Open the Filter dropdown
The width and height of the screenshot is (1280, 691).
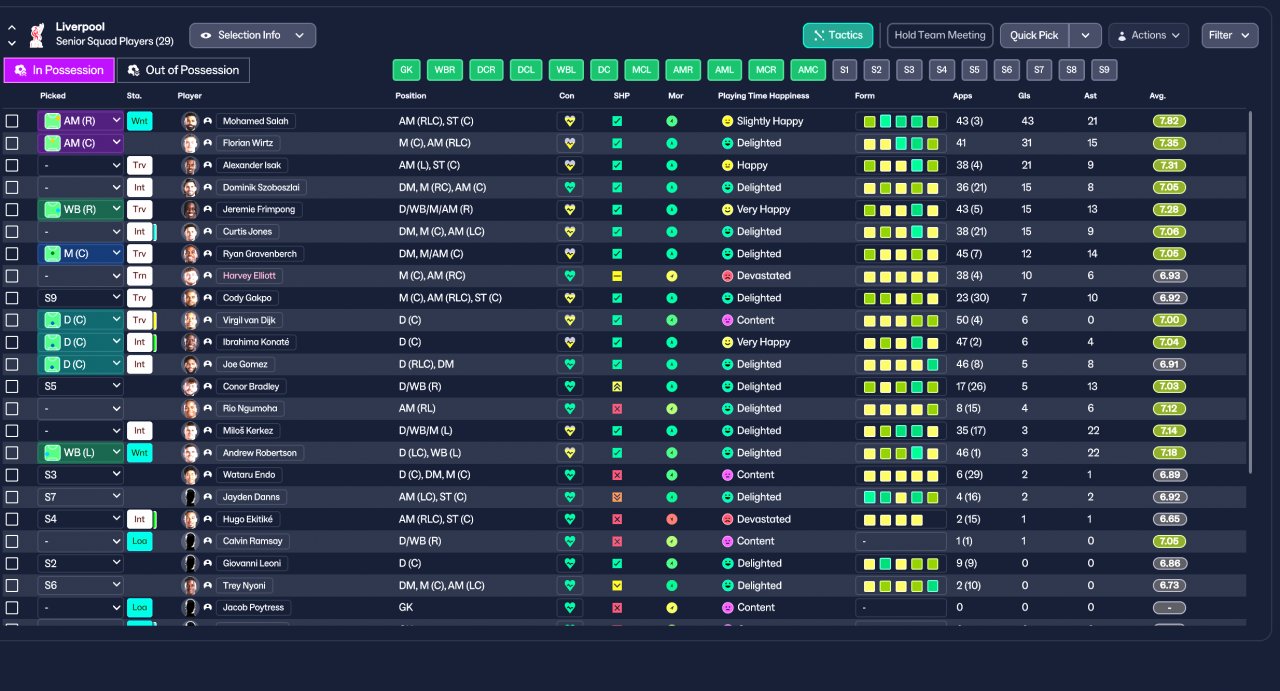click(x=1230, y=35)
